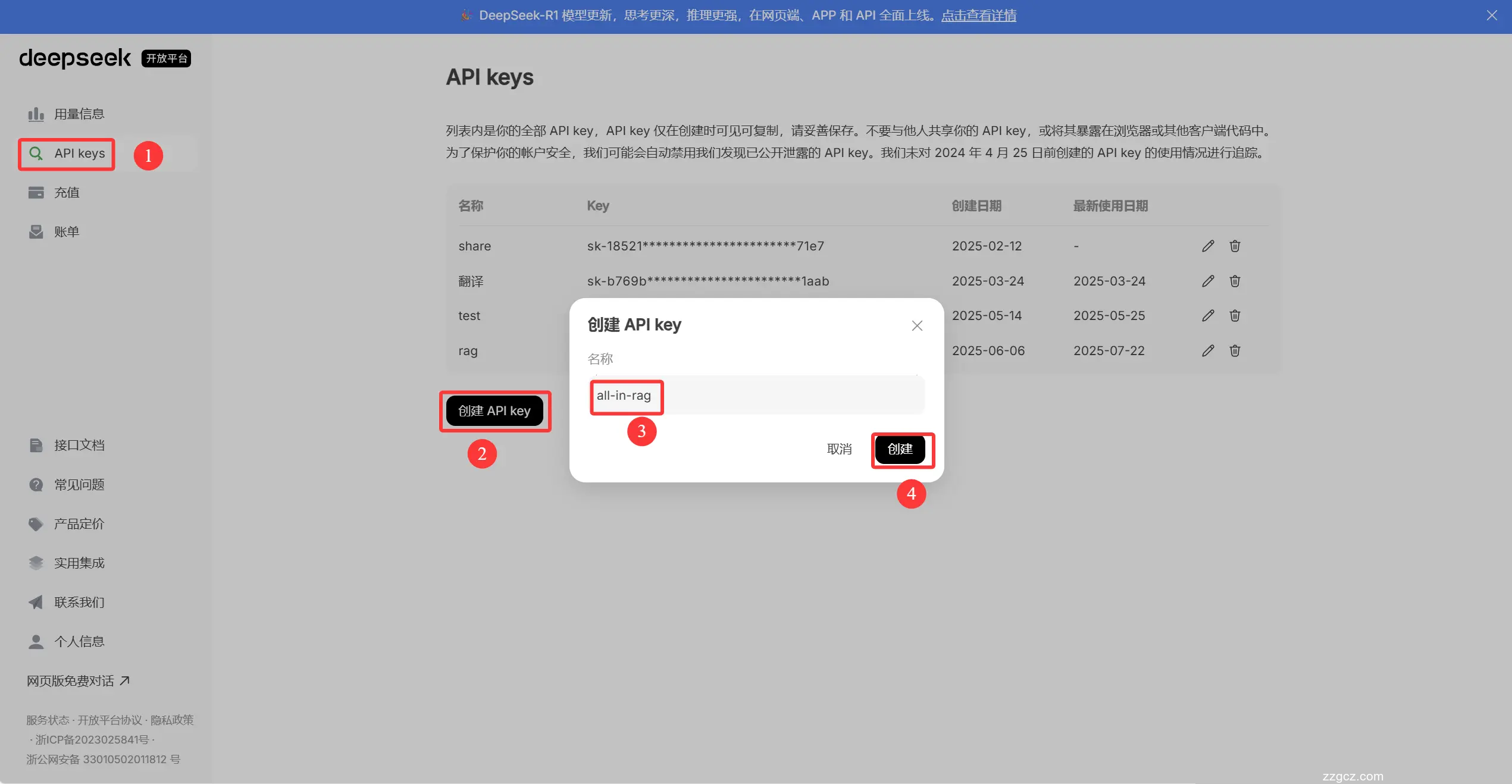Open 网页版免费对话 external link
Viewport: 1512px width, 784px height.
point(77,680)
